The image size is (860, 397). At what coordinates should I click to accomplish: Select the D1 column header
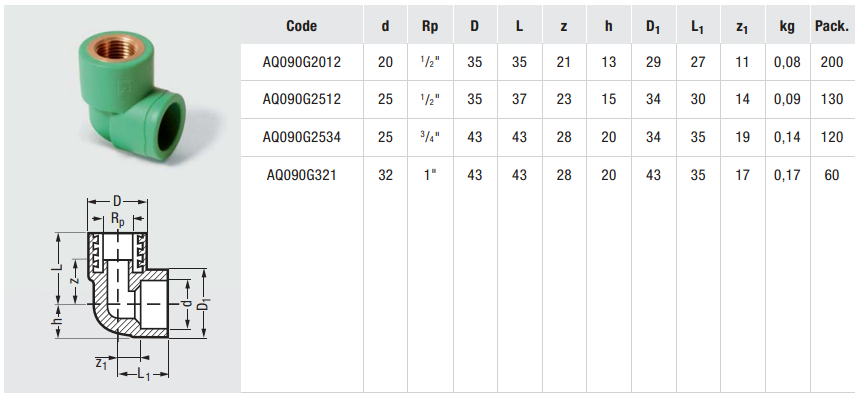pos(653,27)
